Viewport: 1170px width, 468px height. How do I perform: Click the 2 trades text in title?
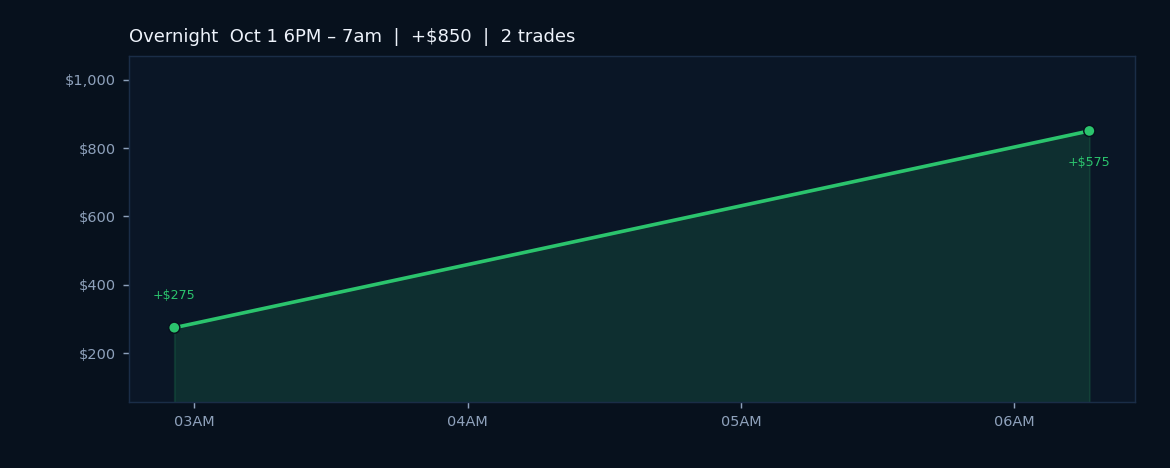[x=538, y=36]
